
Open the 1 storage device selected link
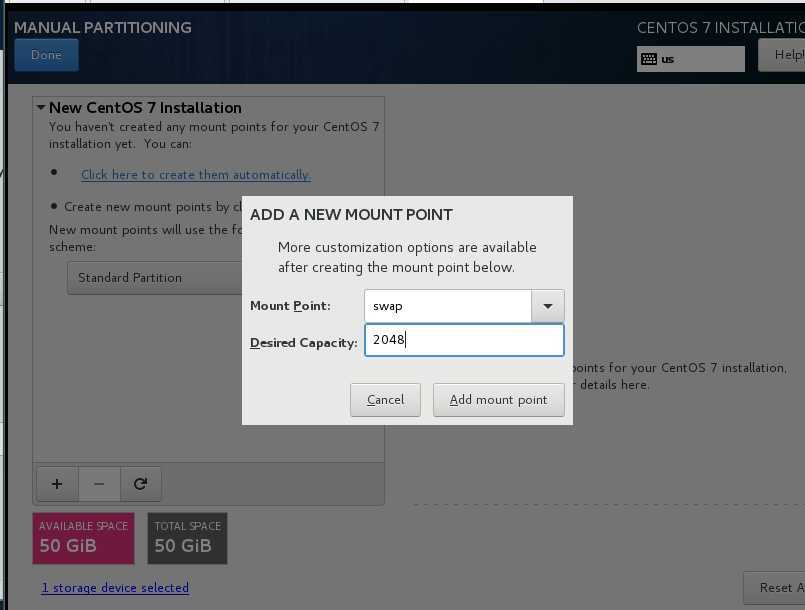coord(115,587)
